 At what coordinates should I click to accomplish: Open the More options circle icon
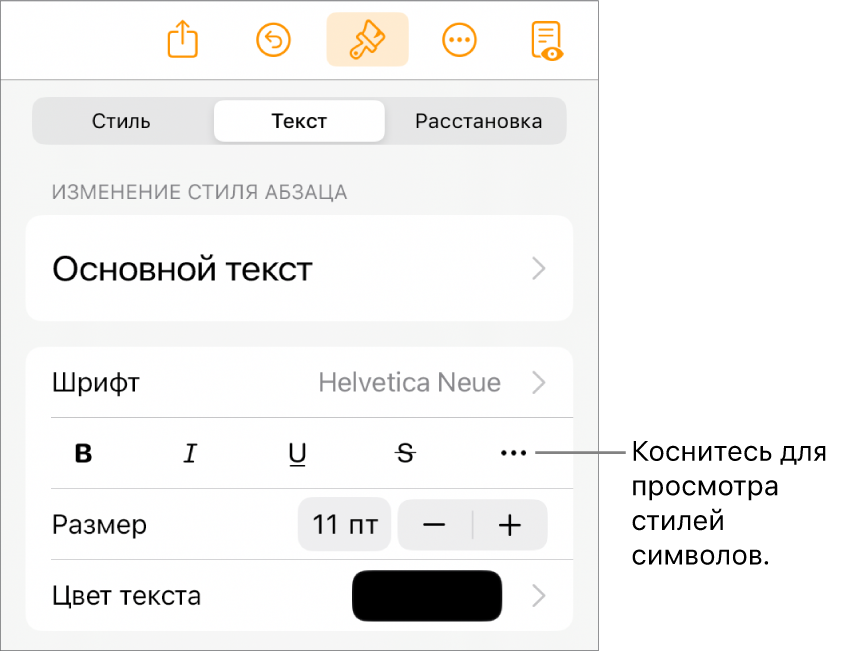460,40
